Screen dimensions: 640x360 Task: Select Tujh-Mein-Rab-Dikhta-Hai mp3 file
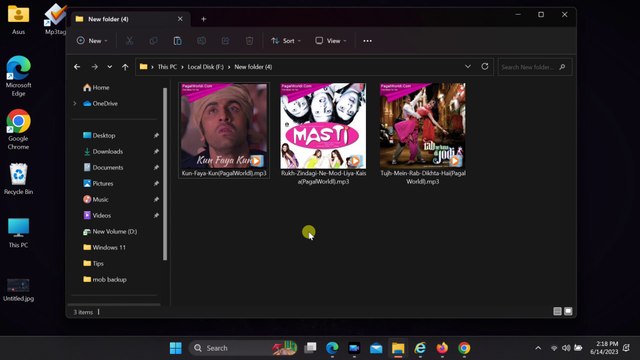point(422,134)
